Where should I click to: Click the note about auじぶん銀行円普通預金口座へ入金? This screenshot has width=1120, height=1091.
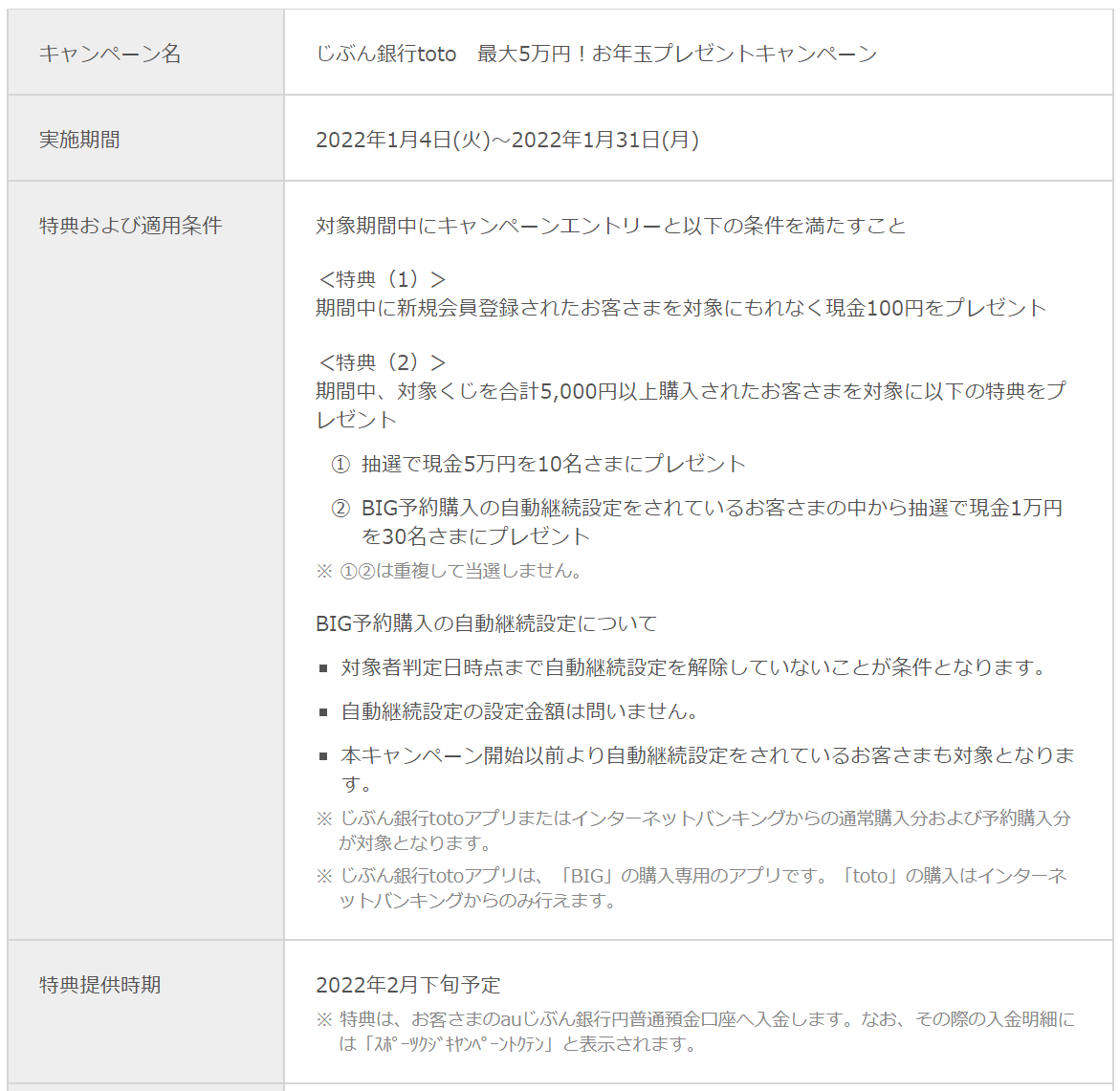[695, 1032]
